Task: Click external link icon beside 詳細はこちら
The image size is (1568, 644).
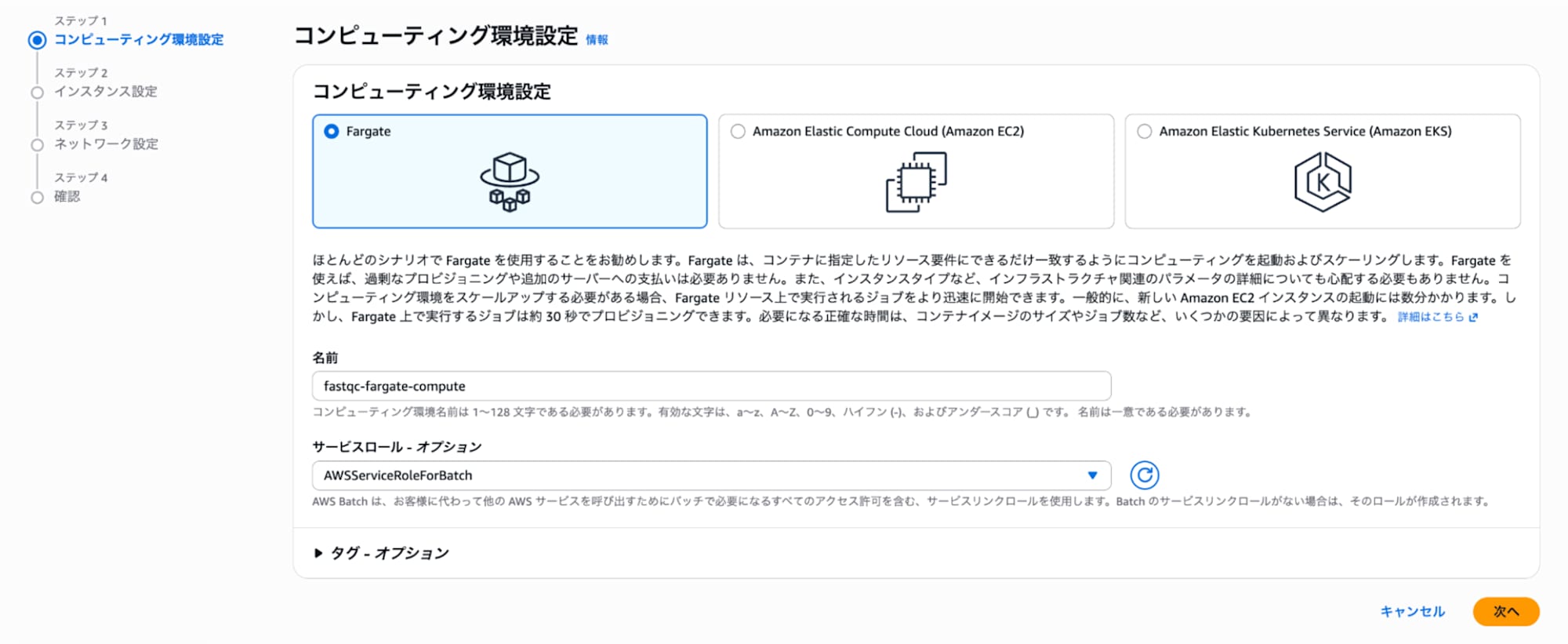Action: coord(1473,318)
